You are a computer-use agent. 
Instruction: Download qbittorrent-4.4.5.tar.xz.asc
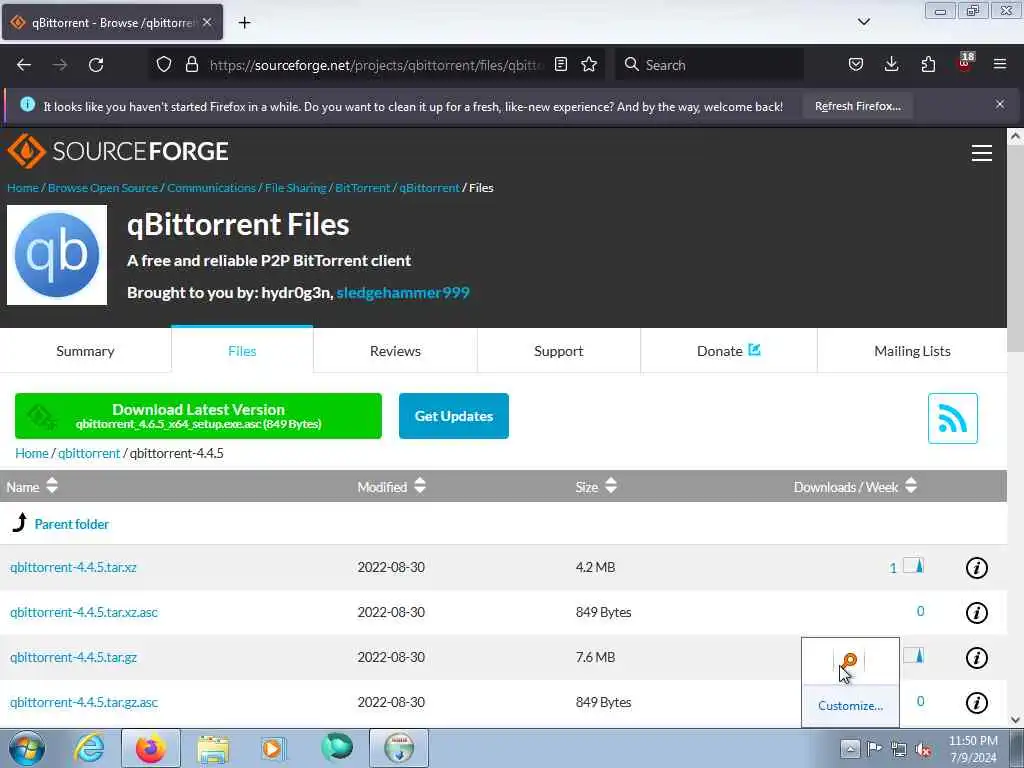pos(84,612)
